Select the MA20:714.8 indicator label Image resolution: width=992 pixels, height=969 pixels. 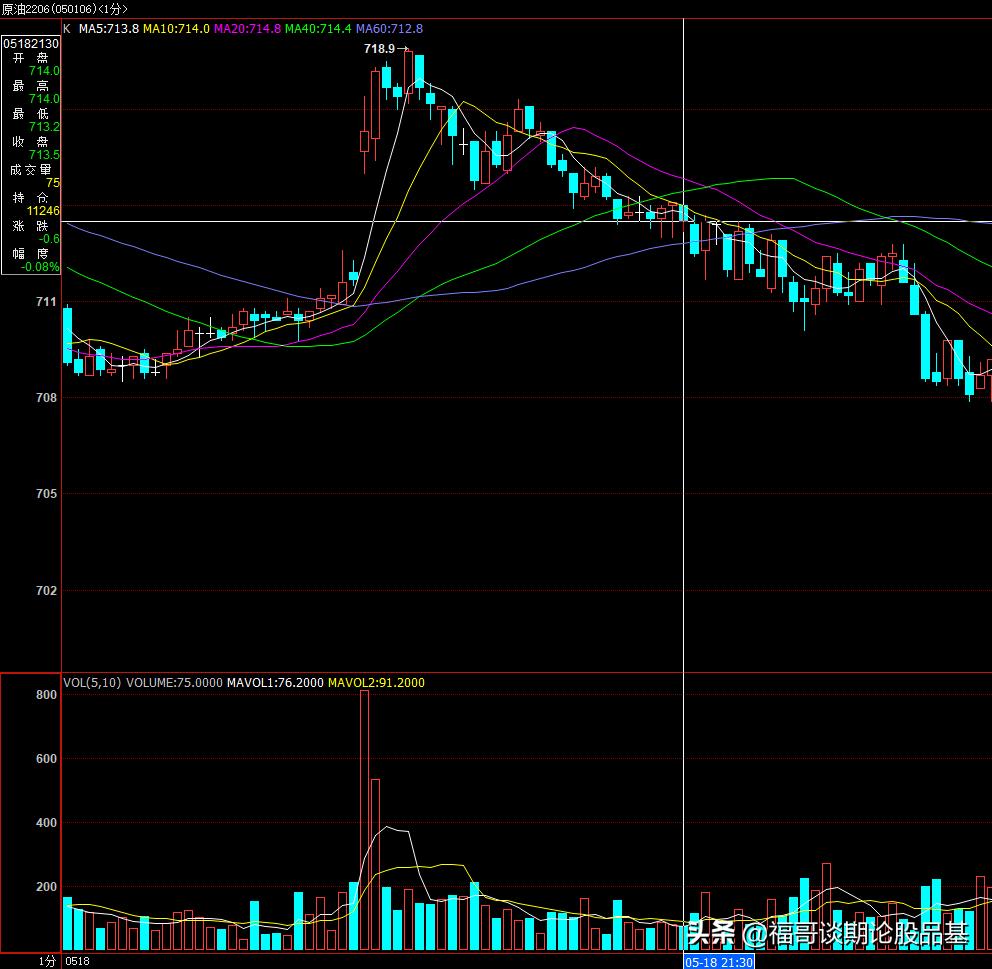(247, 28)
